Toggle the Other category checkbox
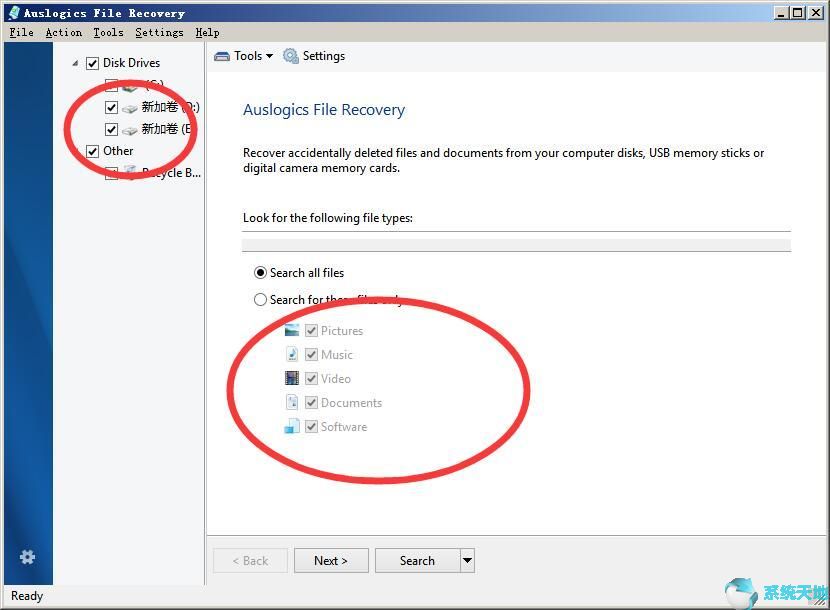This screenshot has width=830, height=610. click(x=92, y=150)
